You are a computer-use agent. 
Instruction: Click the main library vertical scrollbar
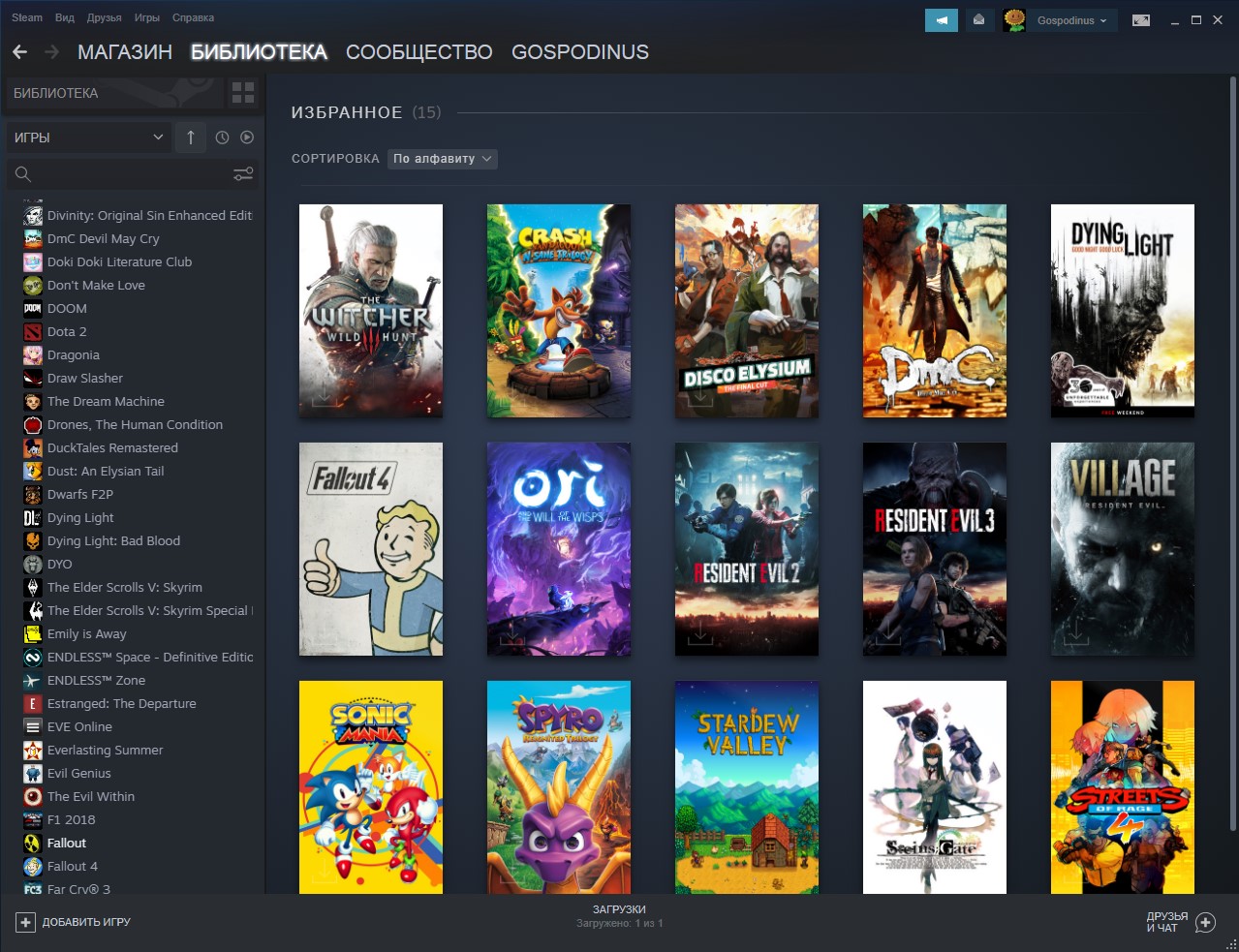[1232, 452]
